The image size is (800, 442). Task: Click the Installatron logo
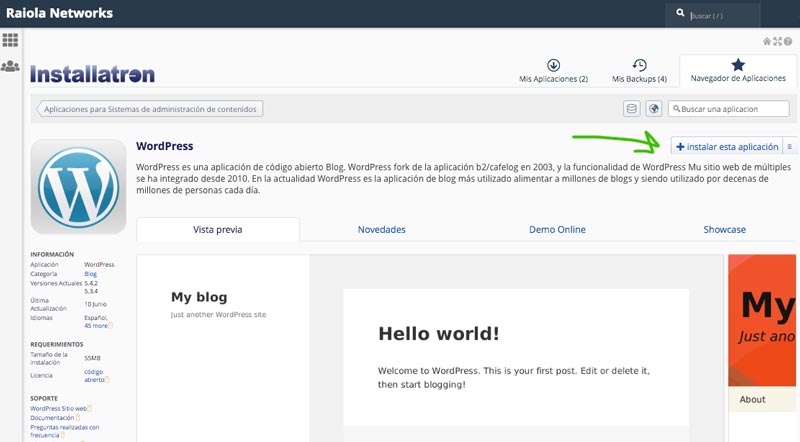tap(92, 75)
